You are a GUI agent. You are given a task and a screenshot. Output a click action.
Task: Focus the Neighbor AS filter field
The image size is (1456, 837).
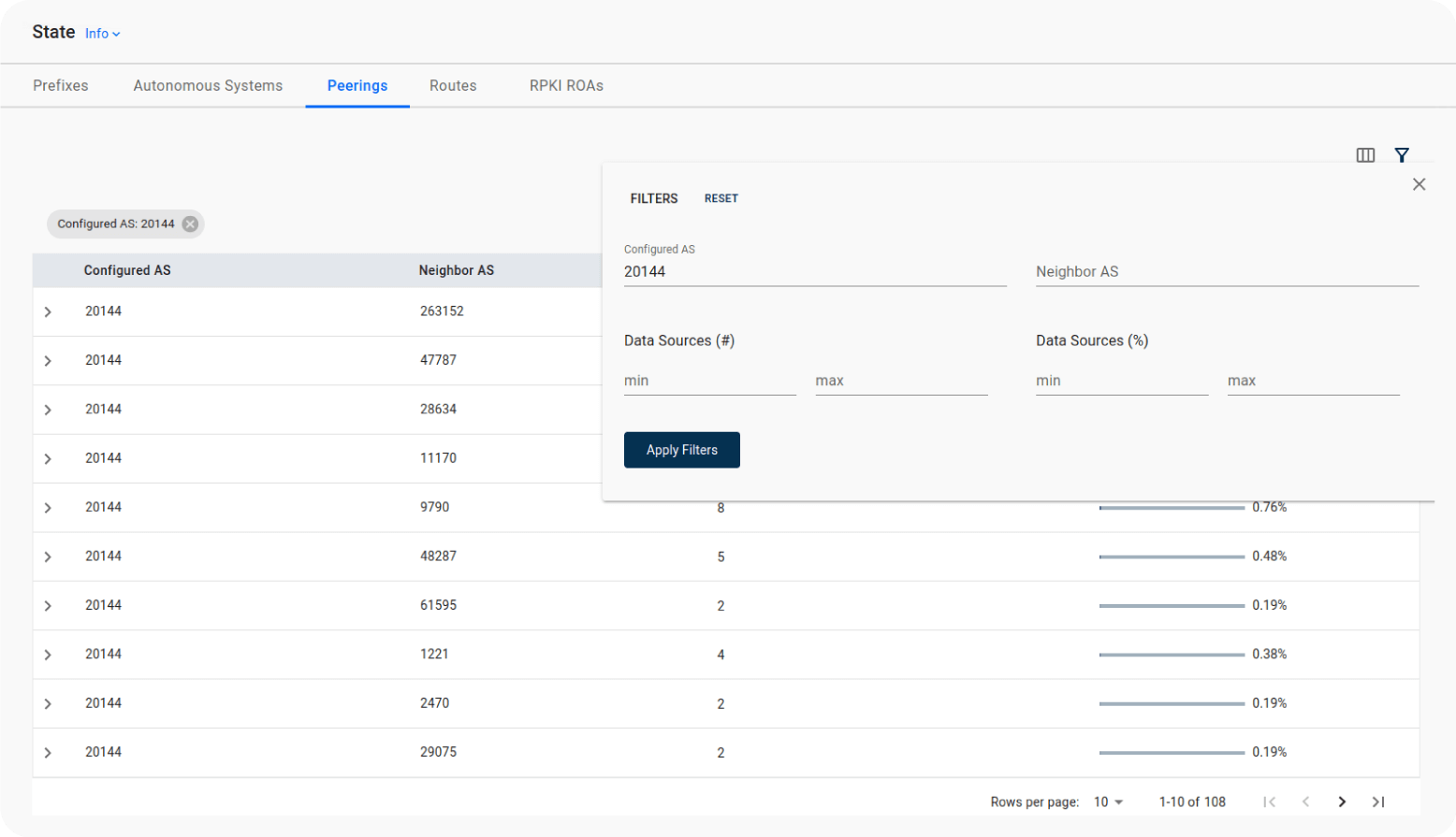click(x=1226, y=272)
